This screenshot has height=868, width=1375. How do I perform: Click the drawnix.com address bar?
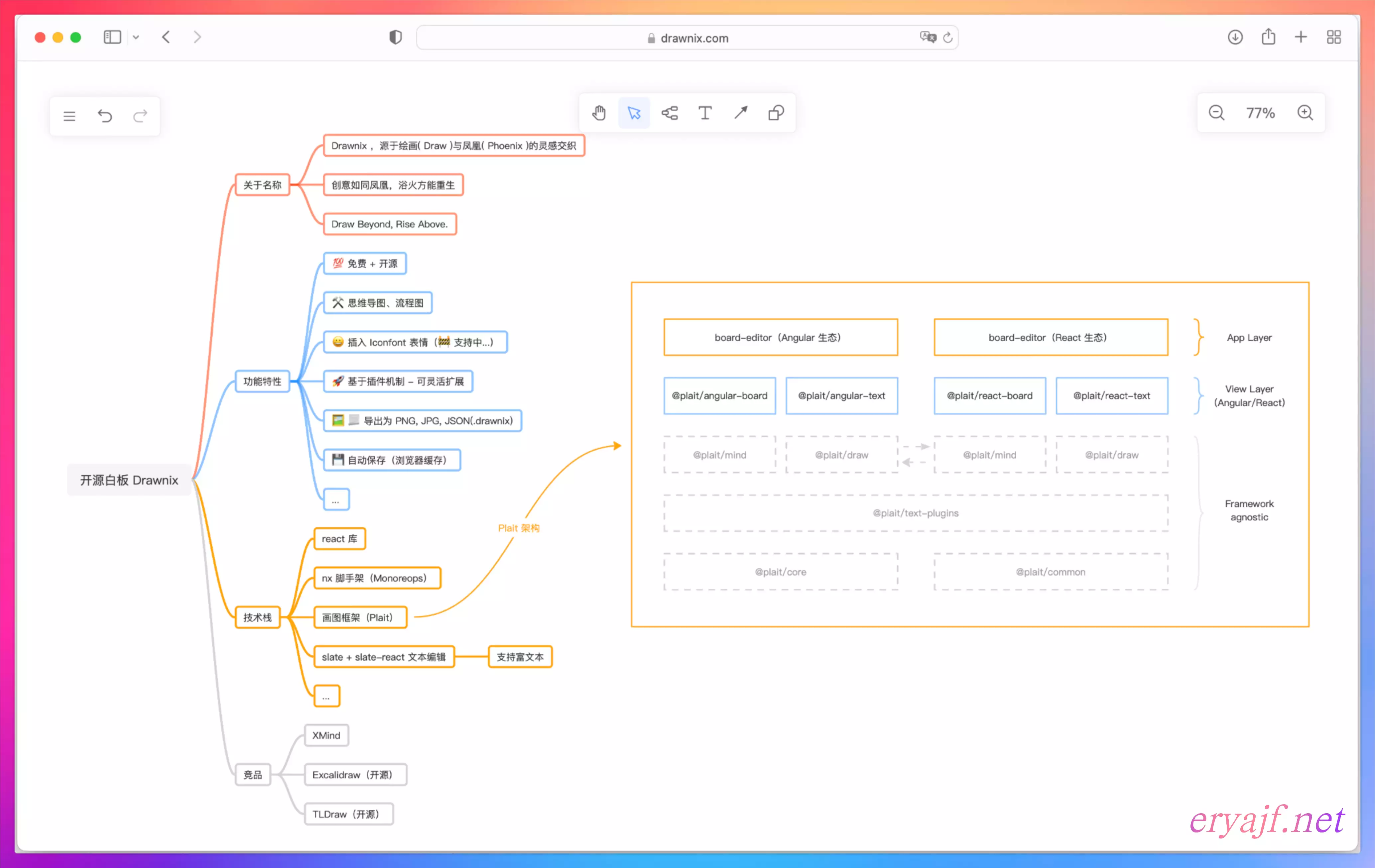pos(687,38)
